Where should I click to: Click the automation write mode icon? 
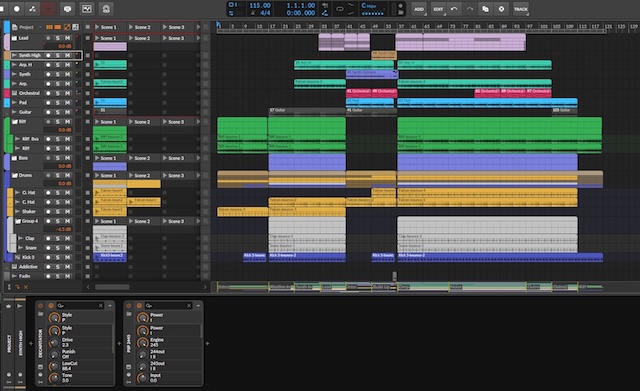(x=32, y=9)
